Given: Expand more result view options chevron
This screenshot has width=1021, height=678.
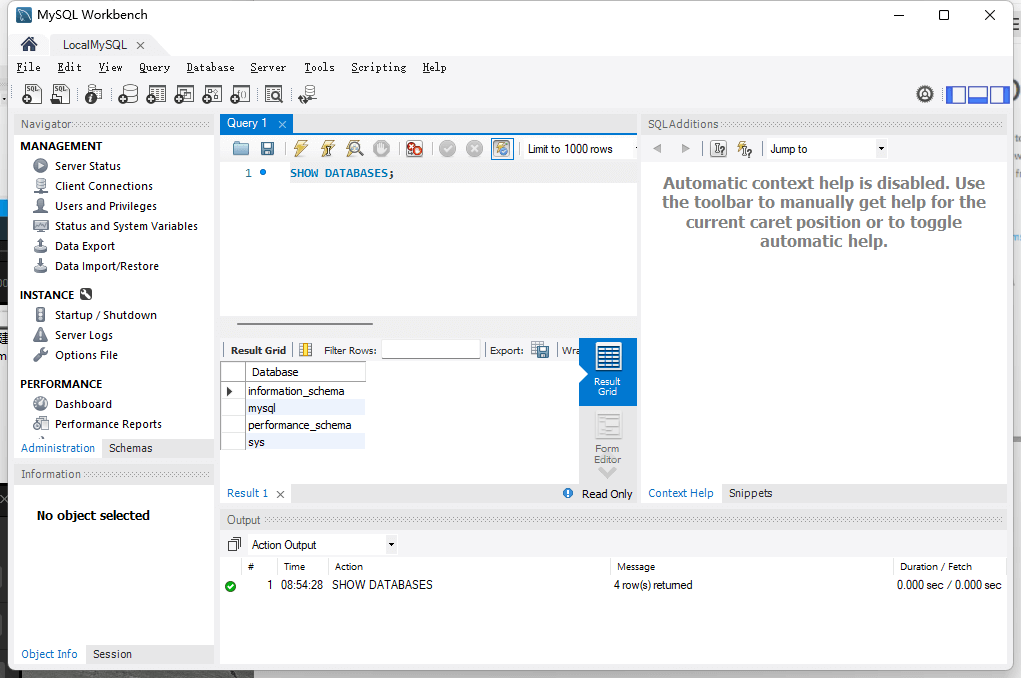Looking at the screenshot, I should tap(607, 473).
